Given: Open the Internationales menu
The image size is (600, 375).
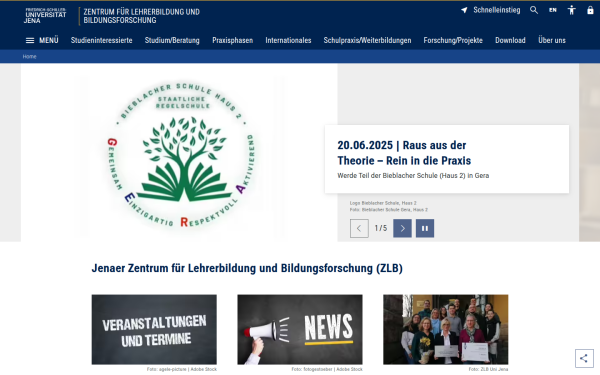Looking at the screenshot, I should (x=288, y=40).
